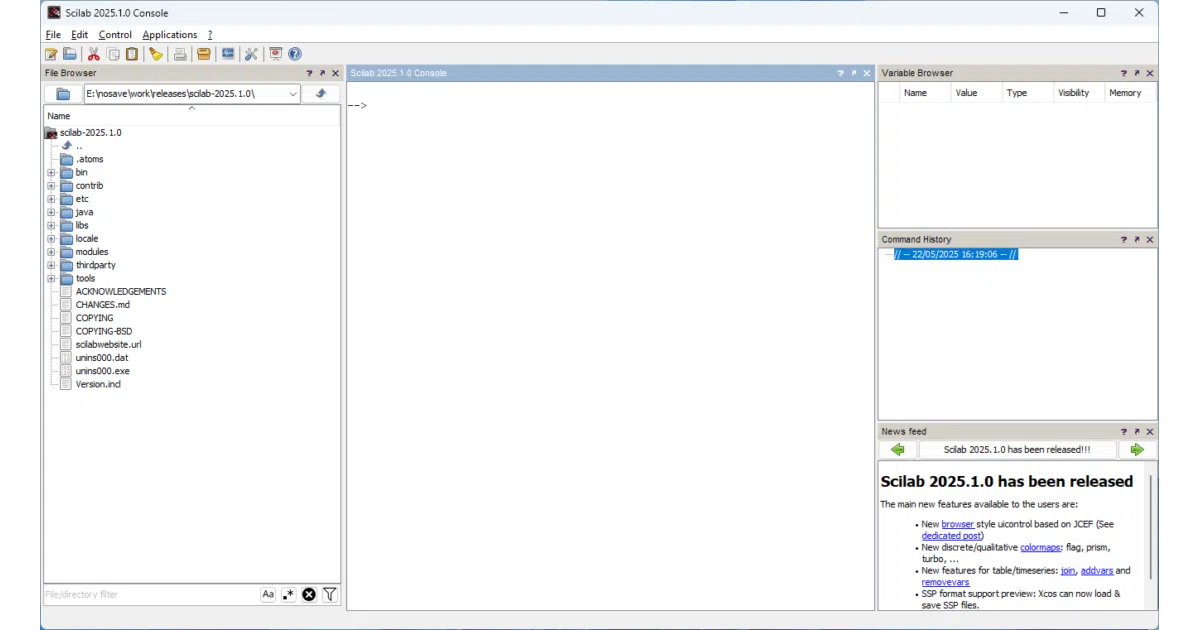The width and height of the screenshot is (1200, 630).
Task: Open the ? help menu
Action: tap(210, 35)
